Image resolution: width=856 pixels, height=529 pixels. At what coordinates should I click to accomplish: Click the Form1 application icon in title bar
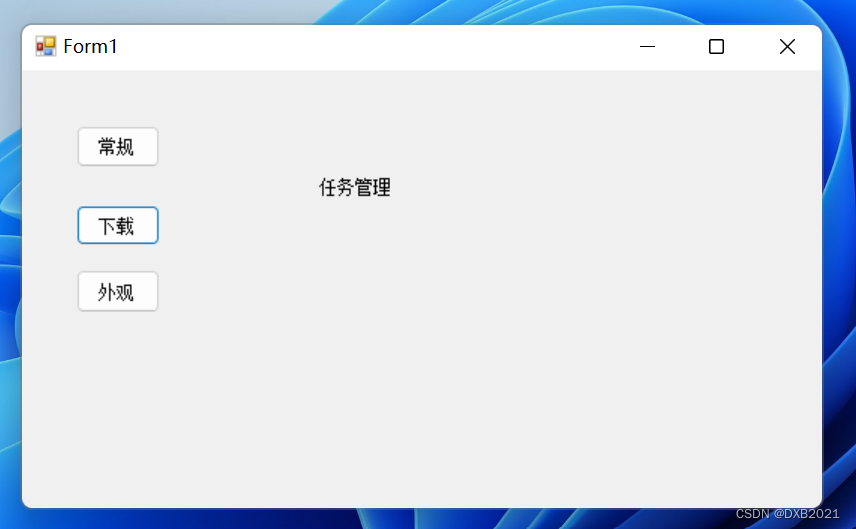pyautogui.click(x=46, y=46)
